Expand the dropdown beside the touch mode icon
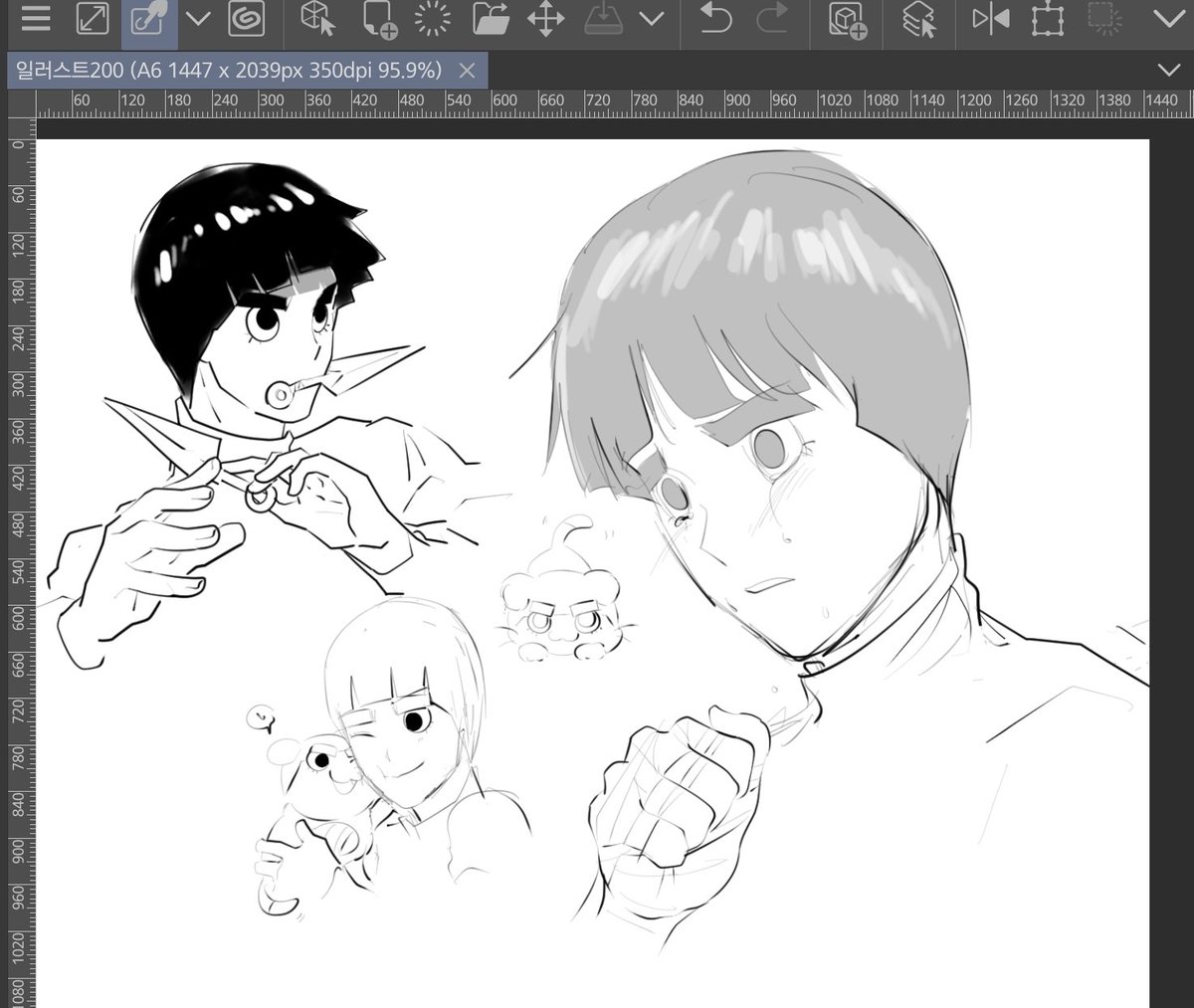 [x=199, y=20]
